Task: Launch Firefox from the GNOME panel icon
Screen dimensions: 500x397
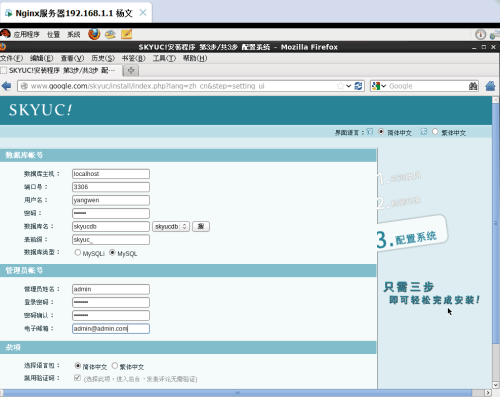Action: click(x=94, y=34)
